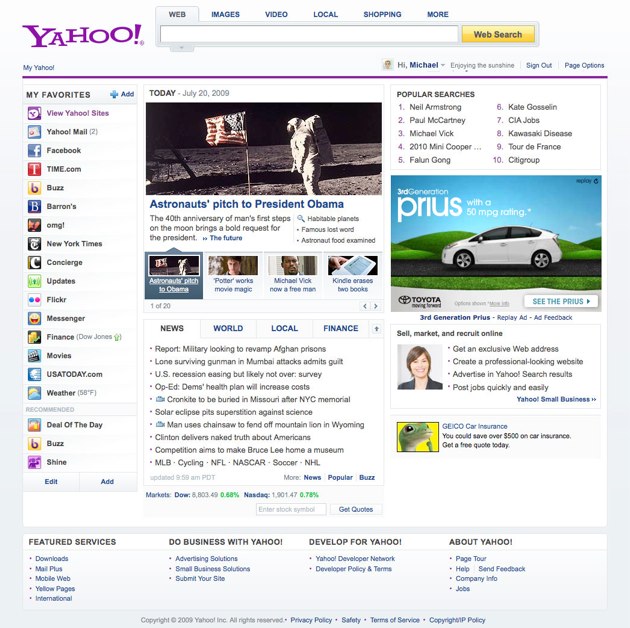This screenshot has width=630, height=628.
Task: Click into the web search field
Action: coord(309,34)
